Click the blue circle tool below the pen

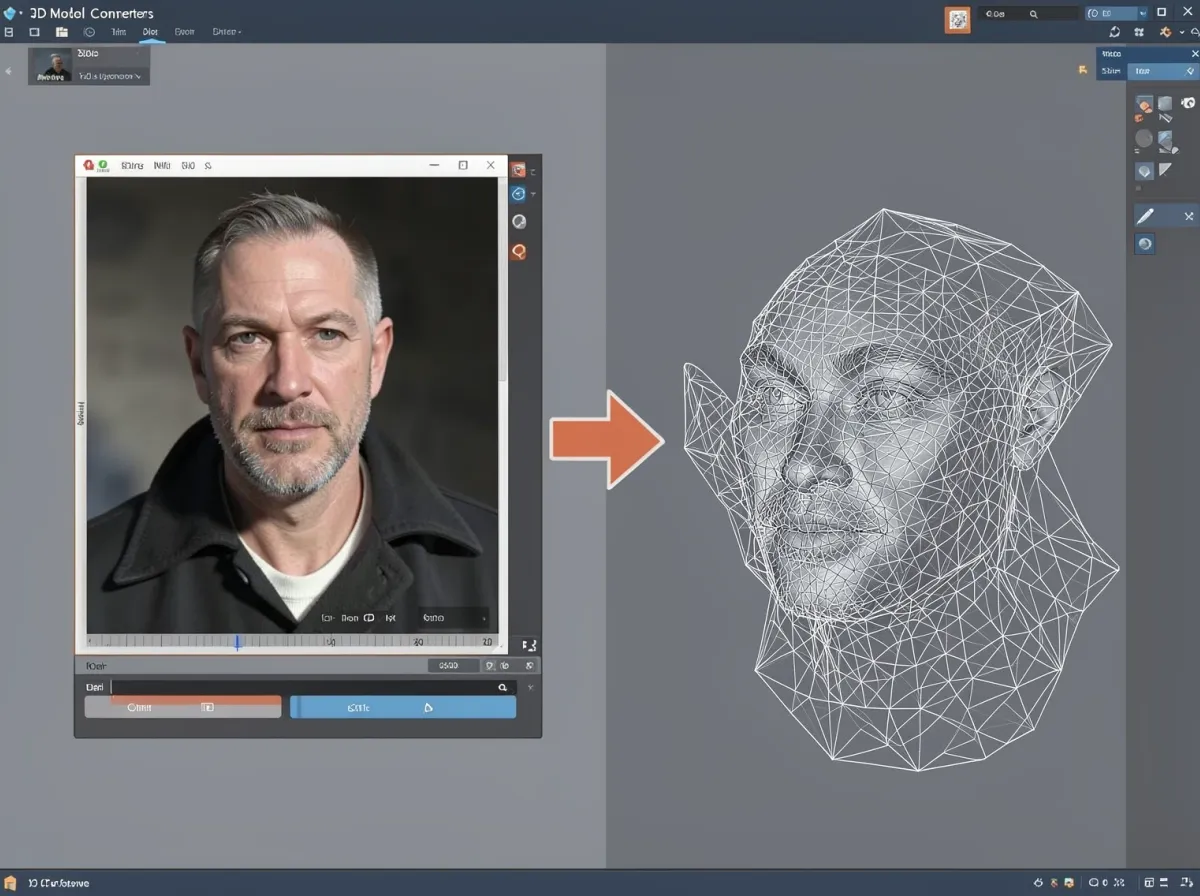[x=1145, y=243]
